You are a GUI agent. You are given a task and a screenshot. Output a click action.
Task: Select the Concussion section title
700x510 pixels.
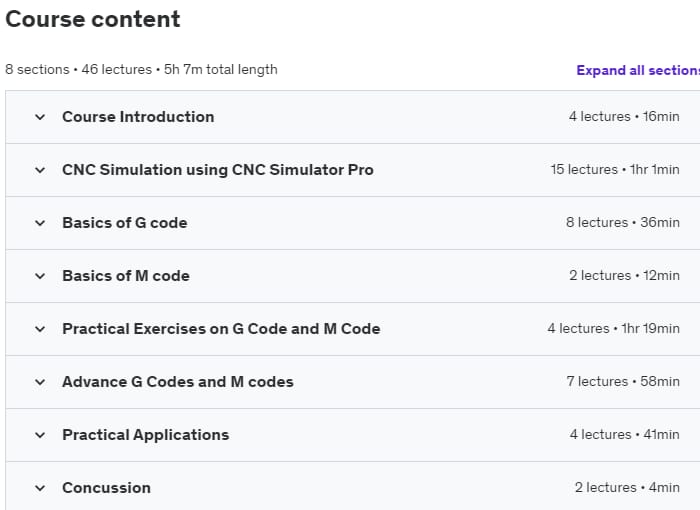tap(106, 488)
